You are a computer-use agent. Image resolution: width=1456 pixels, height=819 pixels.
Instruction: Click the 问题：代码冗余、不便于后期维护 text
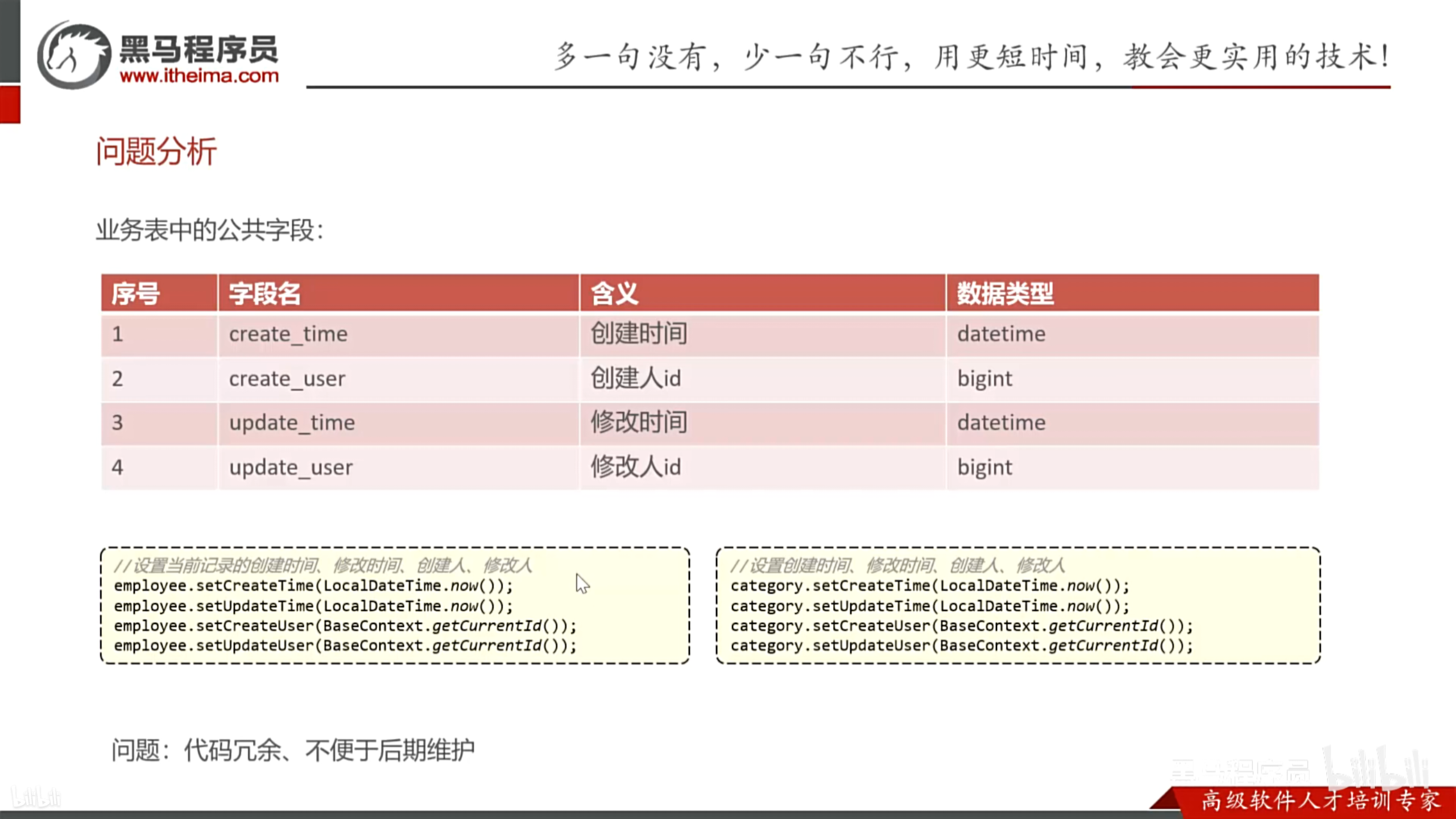pyautogui.click(x=293, y=750)
